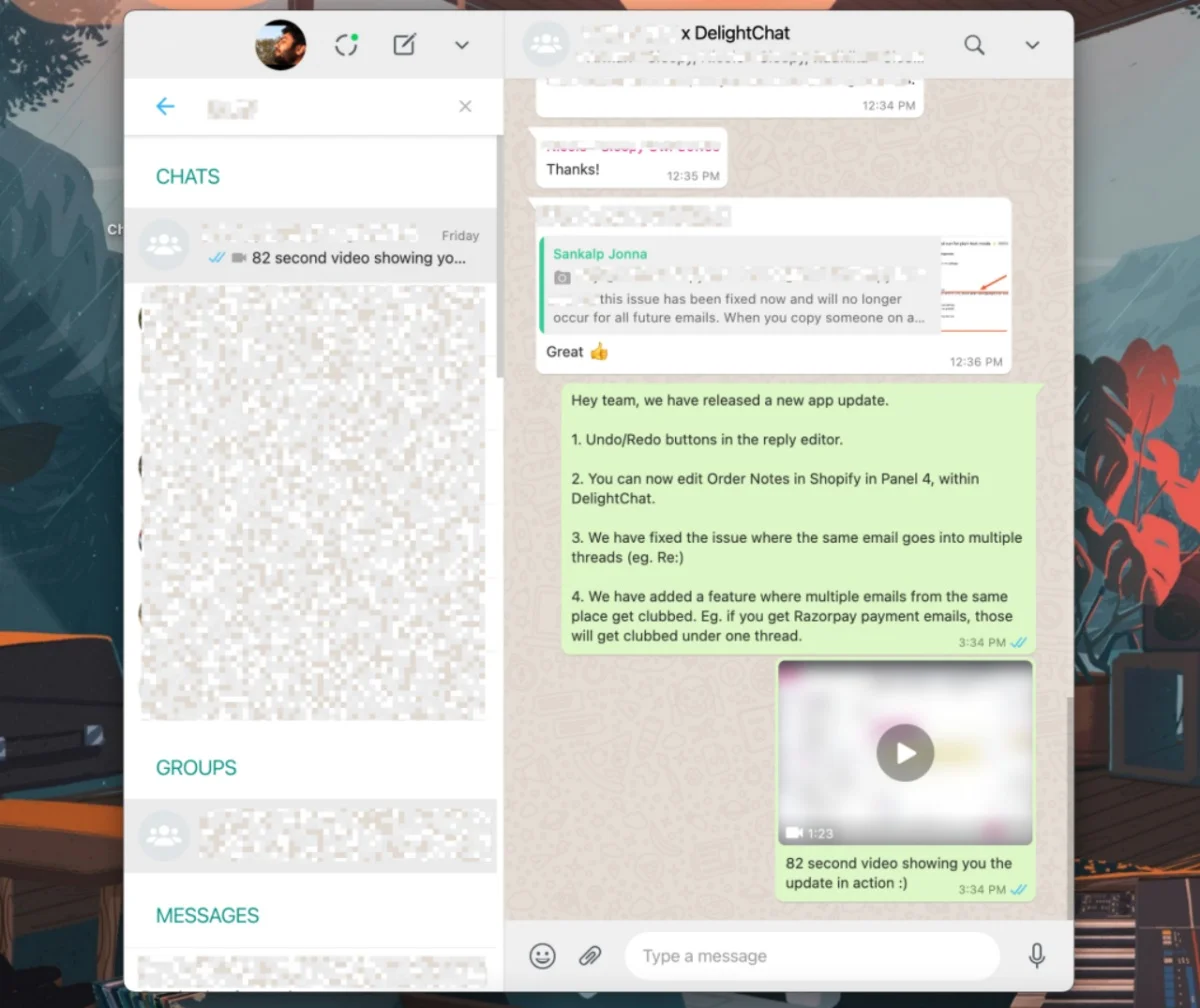Open the group result under GROUPS
Screen dimensions: 1200x1008
(x=310, y=836)
